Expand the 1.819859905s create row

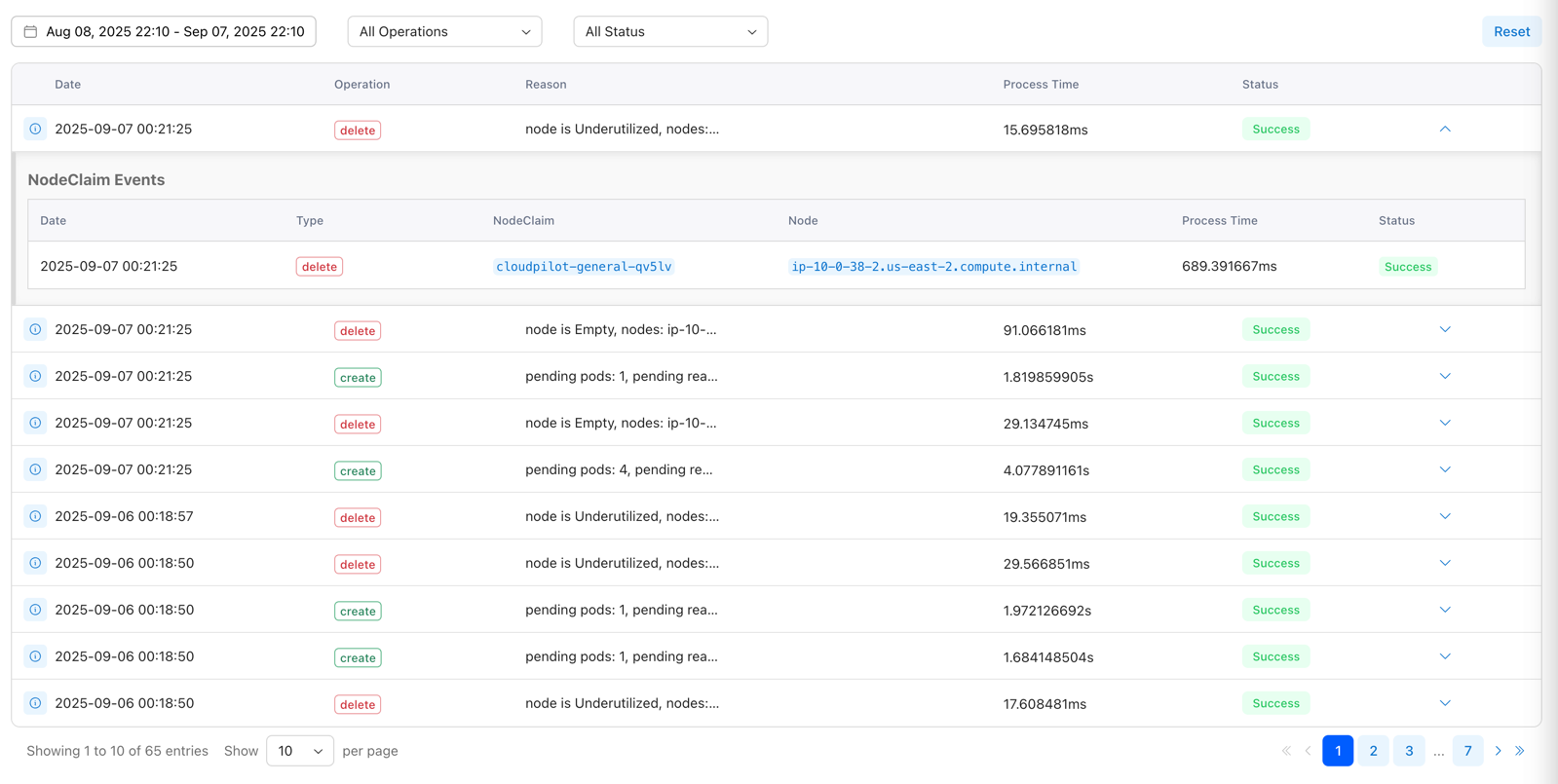(x=1445, y=376)
